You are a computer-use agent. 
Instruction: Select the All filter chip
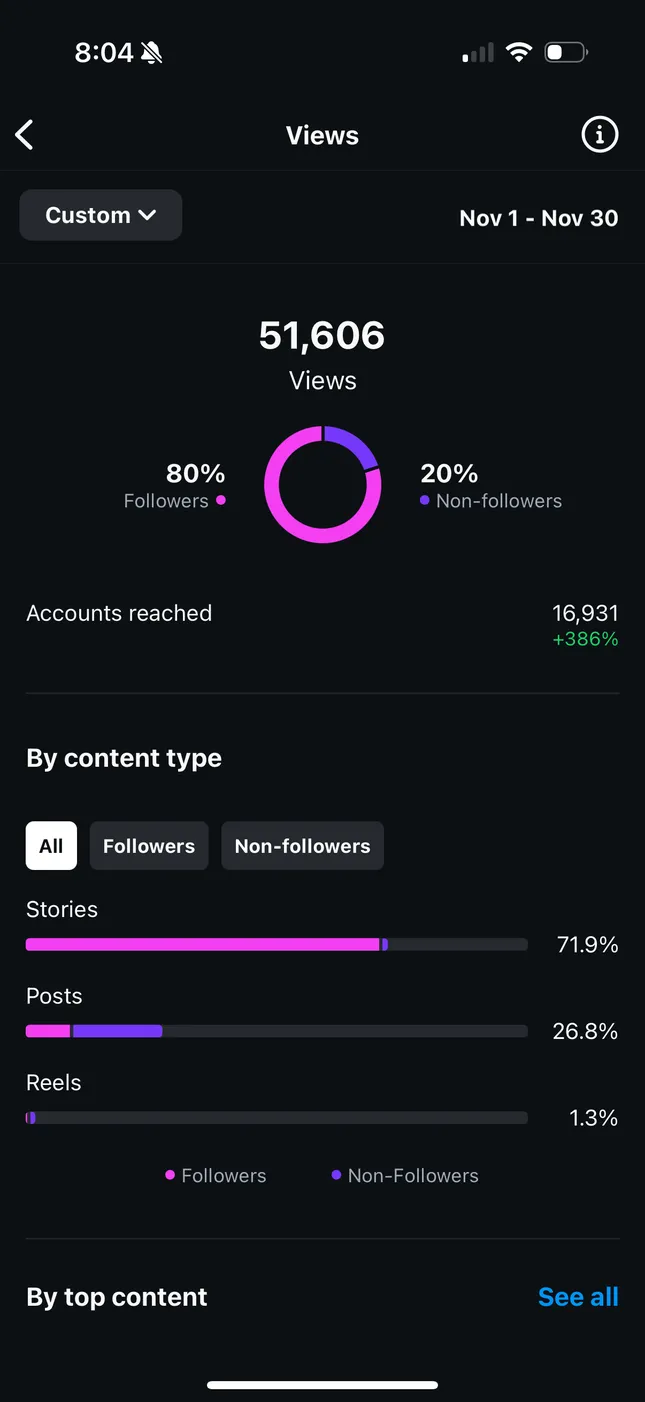[x=51, y=846]
